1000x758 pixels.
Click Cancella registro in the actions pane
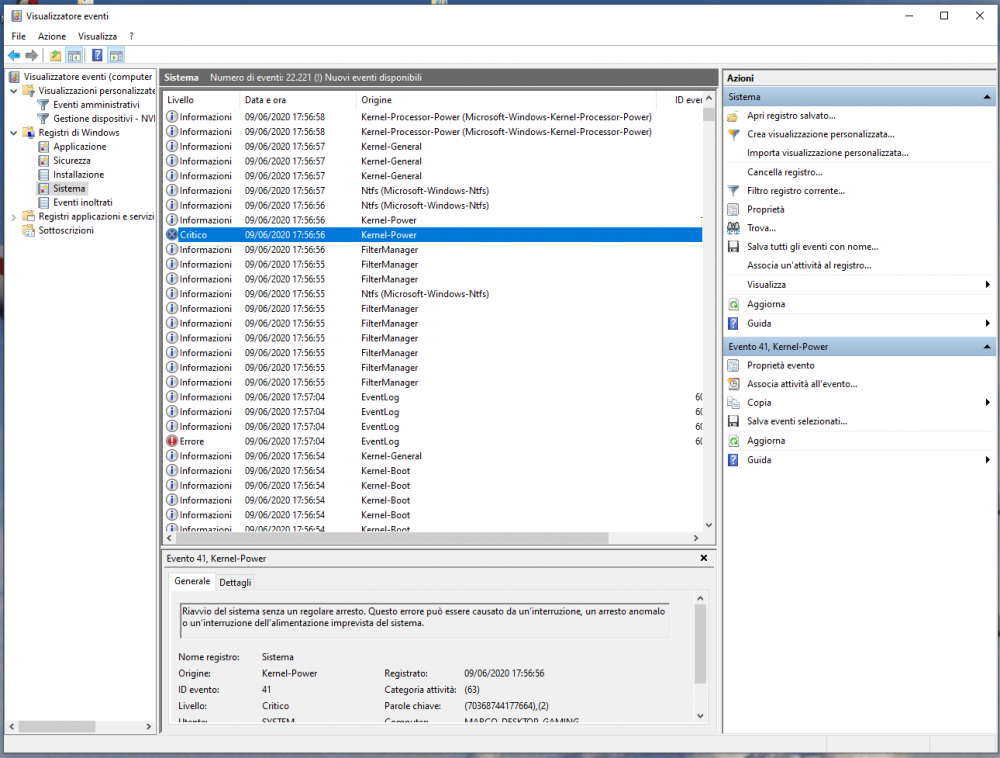tap(784, 172)
